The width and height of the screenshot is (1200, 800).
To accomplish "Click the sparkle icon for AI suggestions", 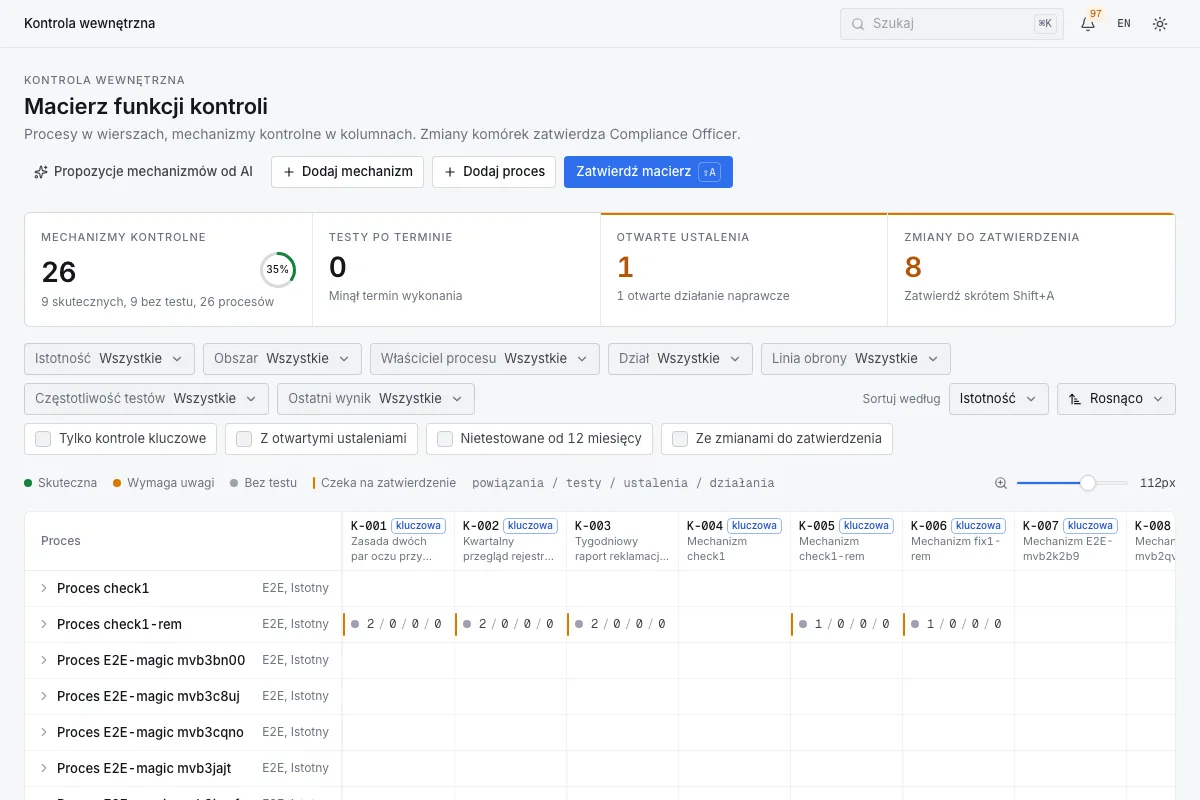I will pos(41,172).
